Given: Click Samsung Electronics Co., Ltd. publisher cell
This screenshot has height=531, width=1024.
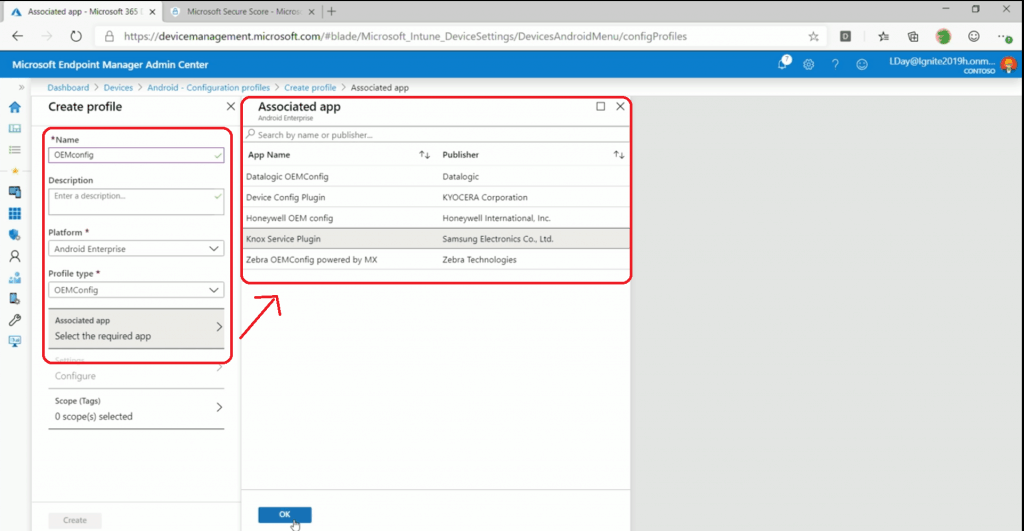Looking at the screenshot, I should point(498,239).
